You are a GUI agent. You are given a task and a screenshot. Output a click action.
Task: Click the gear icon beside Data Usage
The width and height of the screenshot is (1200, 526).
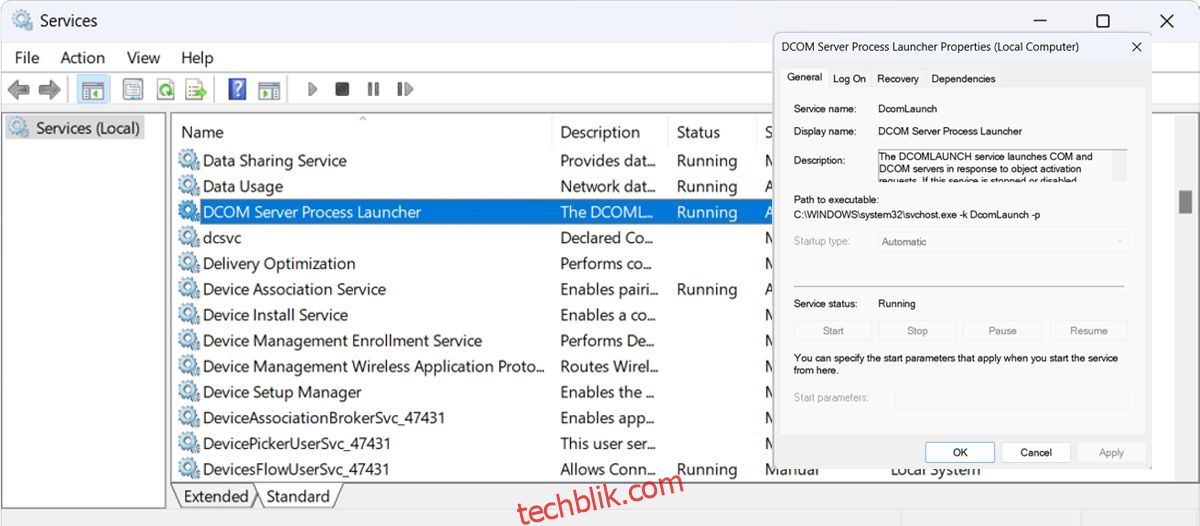coord(189,186)
